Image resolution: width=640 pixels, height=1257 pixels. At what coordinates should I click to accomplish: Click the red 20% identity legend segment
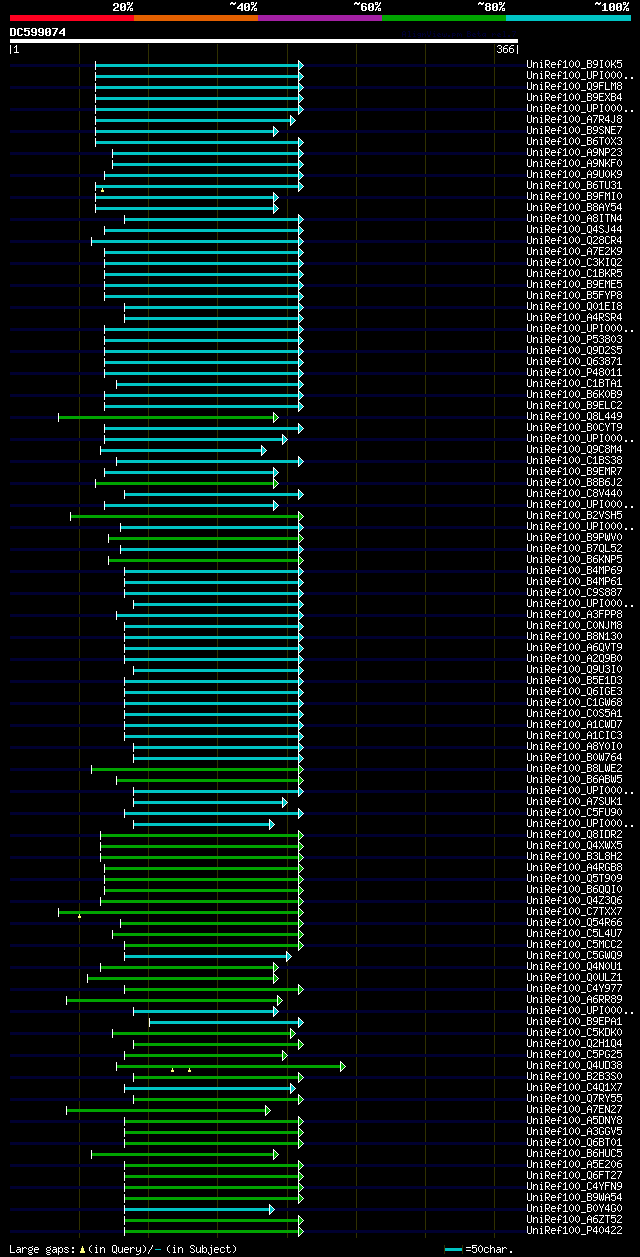click(72, 18)
